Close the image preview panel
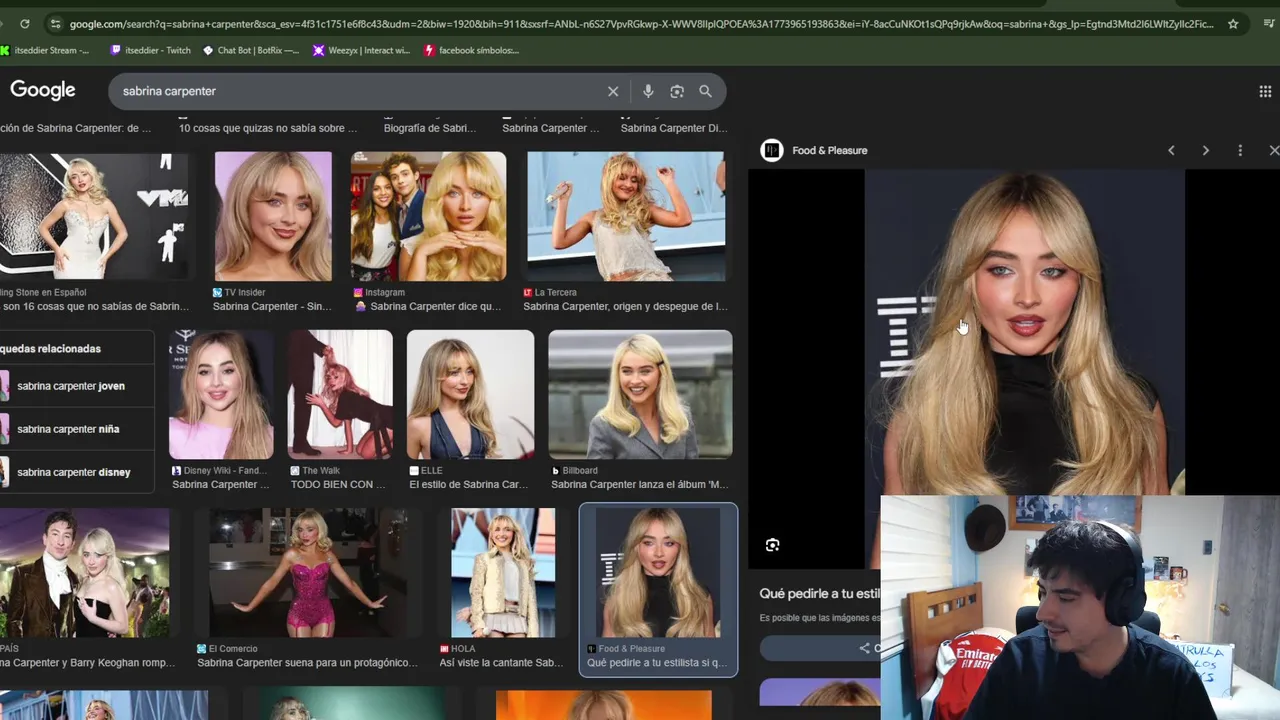The height and width of the screenshot is (720, 1280). pos(1273,150)
